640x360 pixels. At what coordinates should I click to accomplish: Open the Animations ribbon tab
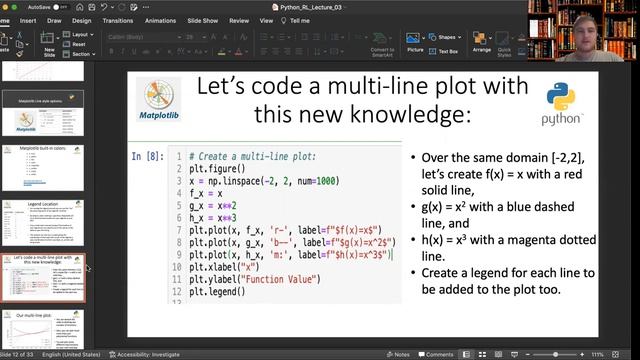click(160, 21)
